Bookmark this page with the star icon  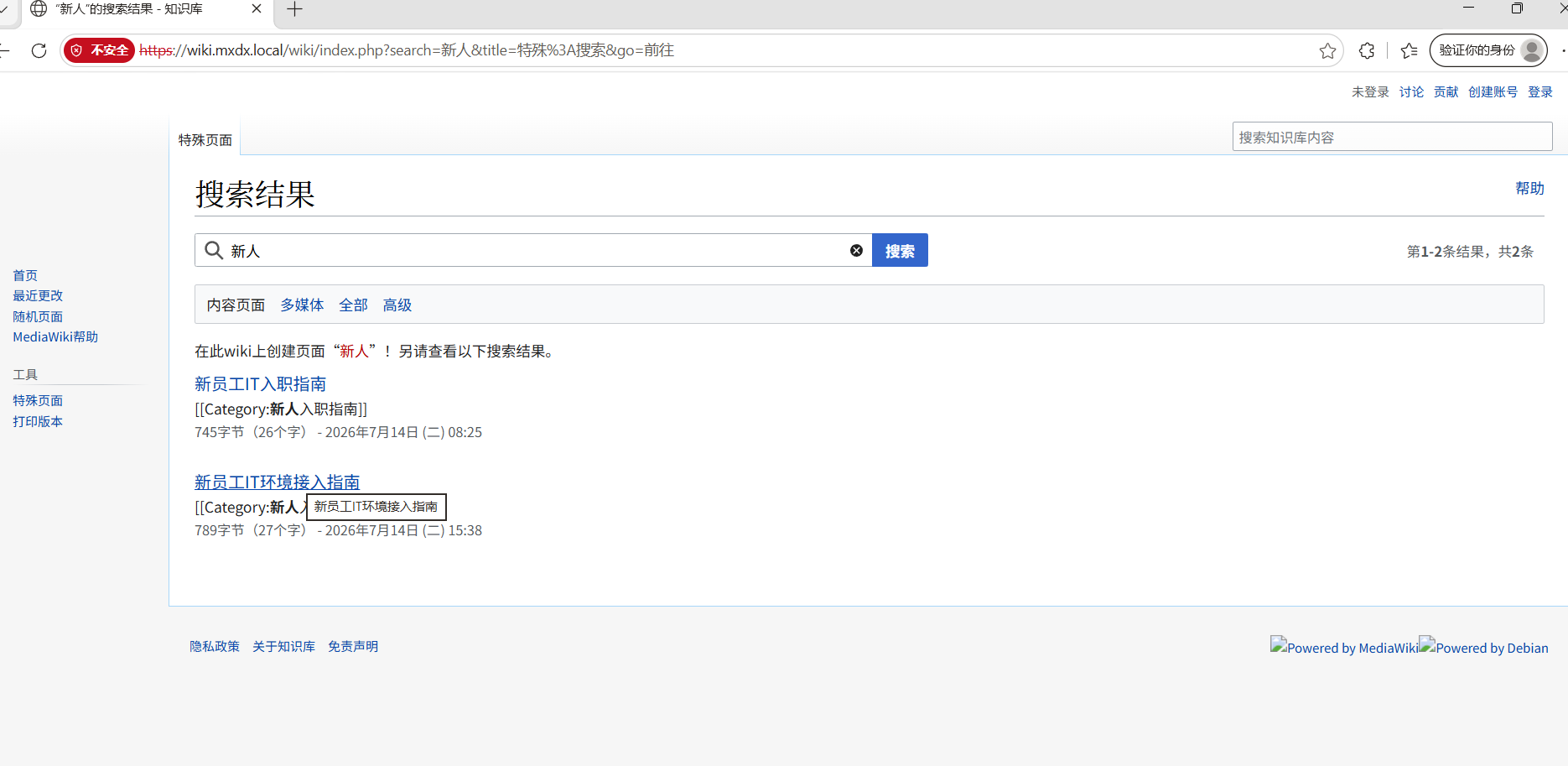coord(1327,50)
